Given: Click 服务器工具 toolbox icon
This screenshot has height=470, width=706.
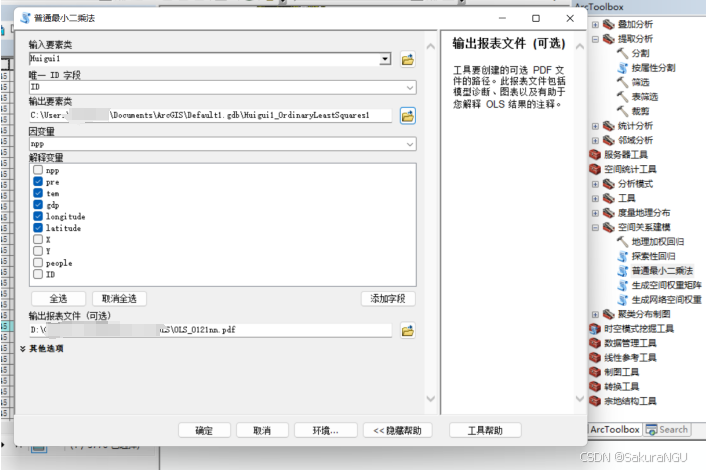Looking at the screenshot, I should pos(595,155).
